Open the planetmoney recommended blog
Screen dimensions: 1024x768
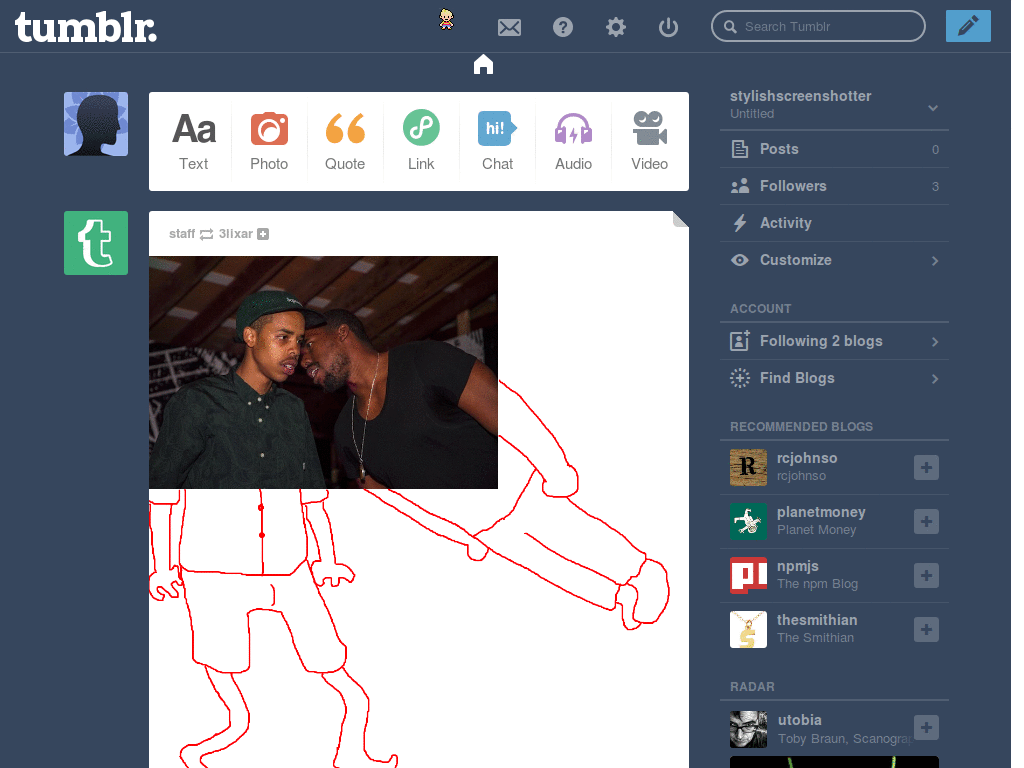point(821,513)
